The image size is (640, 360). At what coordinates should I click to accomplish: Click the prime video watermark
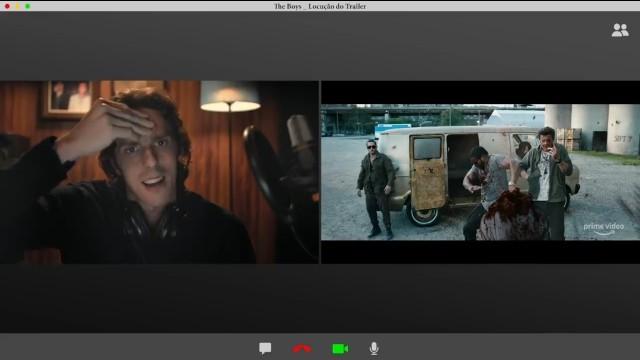point(604,229)
